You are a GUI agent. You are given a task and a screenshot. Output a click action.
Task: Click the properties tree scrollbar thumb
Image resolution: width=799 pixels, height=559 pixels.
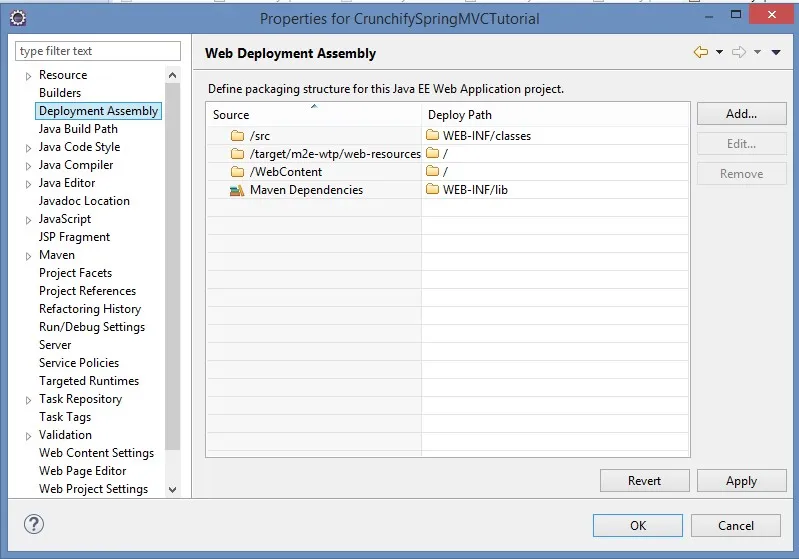pos(172,267)
